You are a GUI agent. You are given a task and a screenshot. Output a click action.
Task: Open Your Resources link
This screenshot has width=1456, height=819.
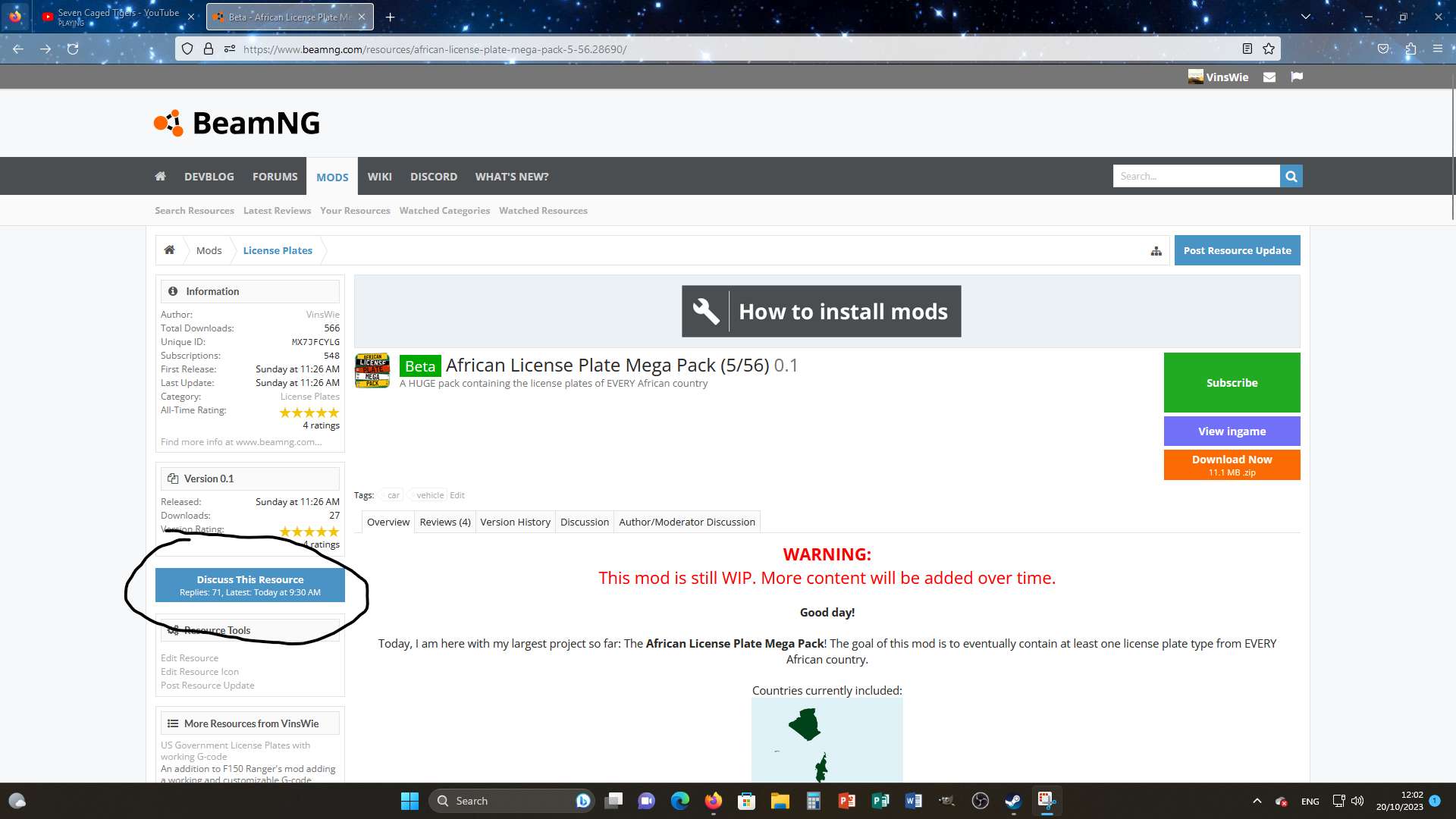tap(355, 211)
